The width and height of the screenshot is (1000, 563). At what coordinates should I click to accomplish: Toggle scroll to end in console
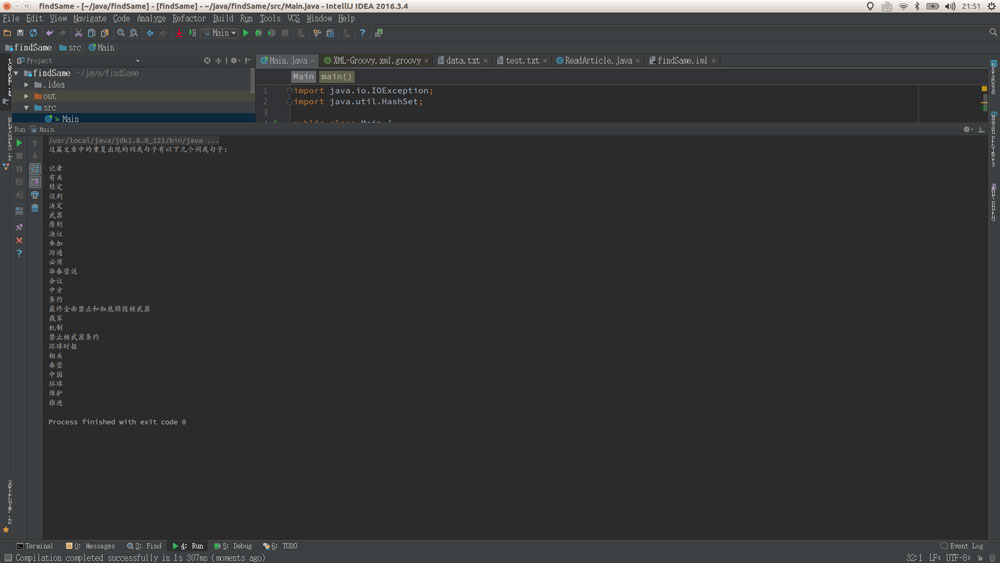(35, 182)
